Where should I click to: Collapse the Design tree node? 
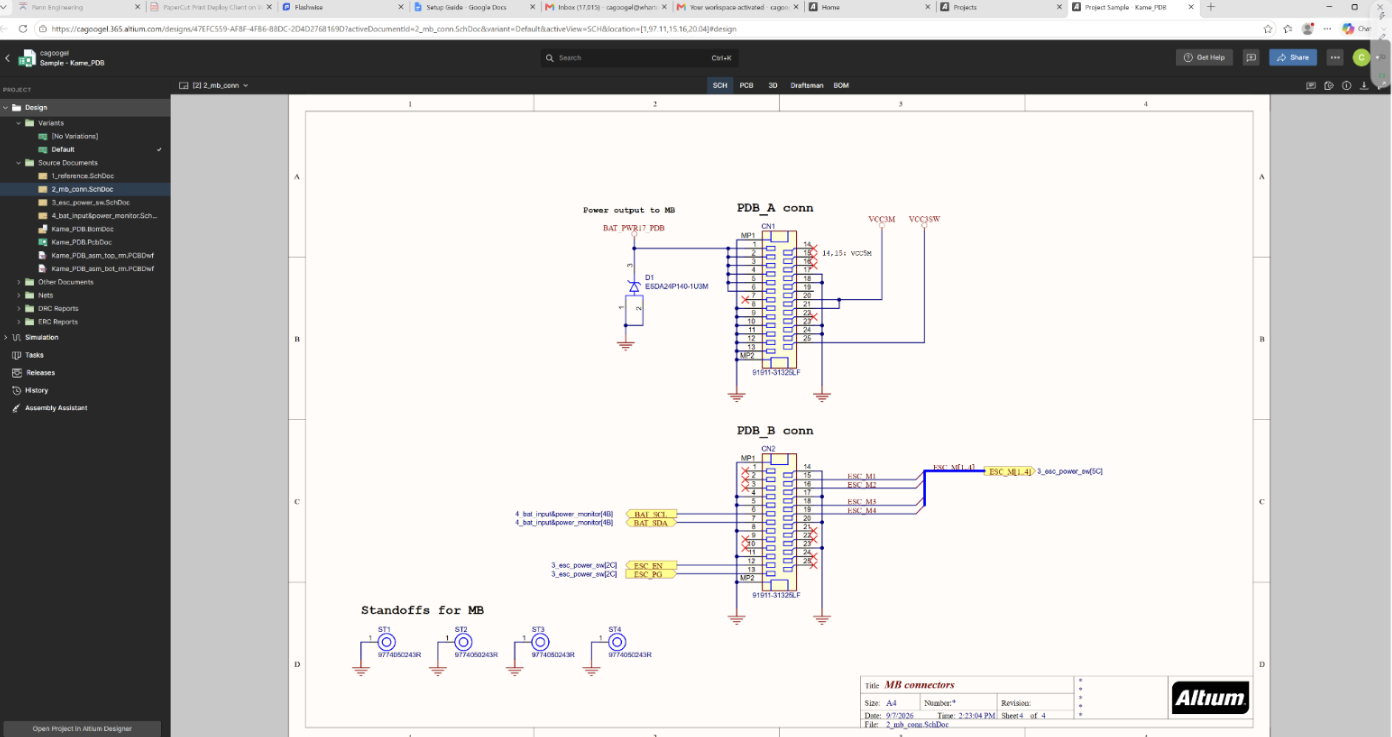tap(5, 107)
